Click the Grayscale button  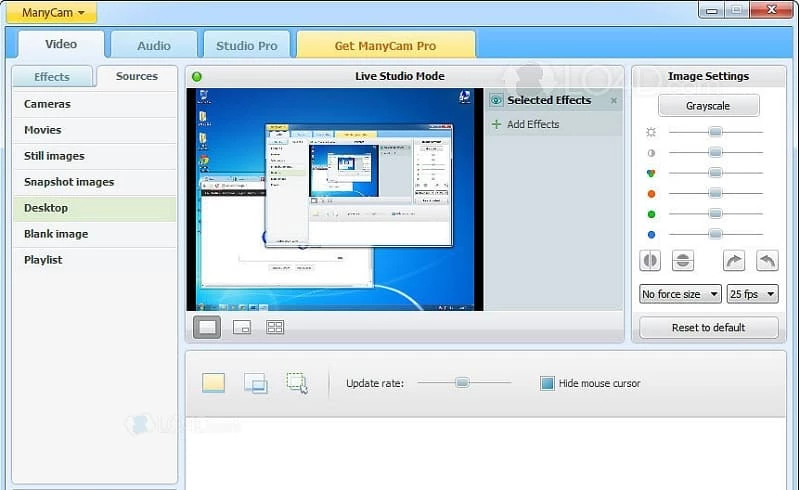click(x=708, y=106)
